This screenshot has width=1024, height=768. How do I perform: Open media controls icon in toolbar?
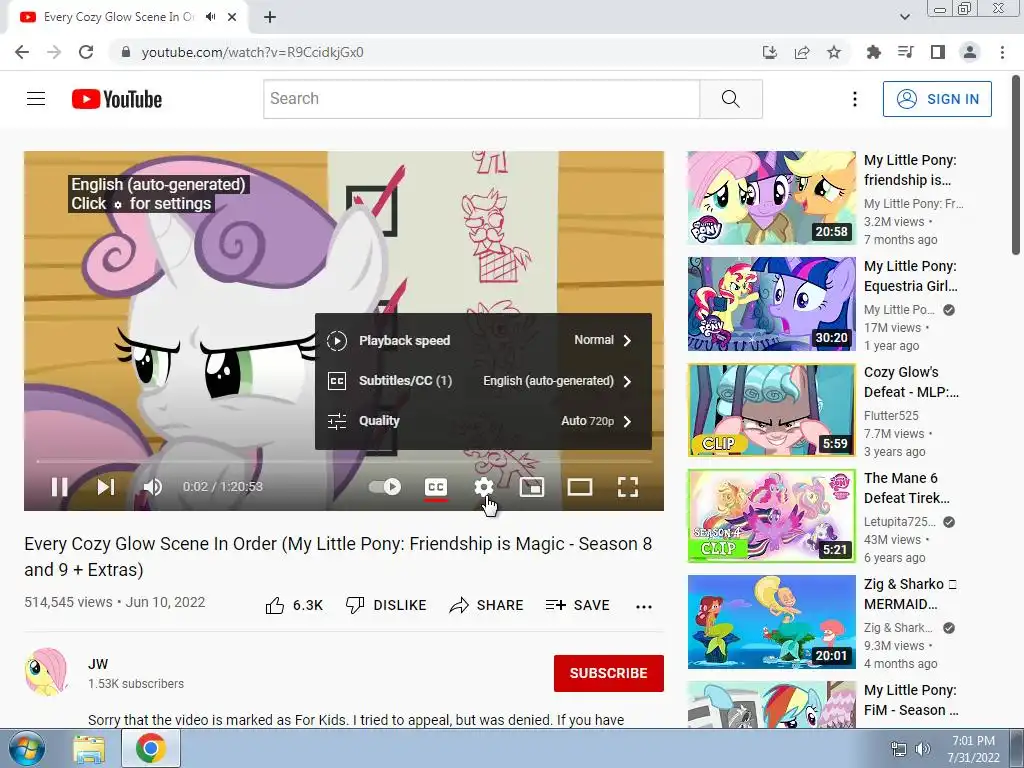(905, 52)
